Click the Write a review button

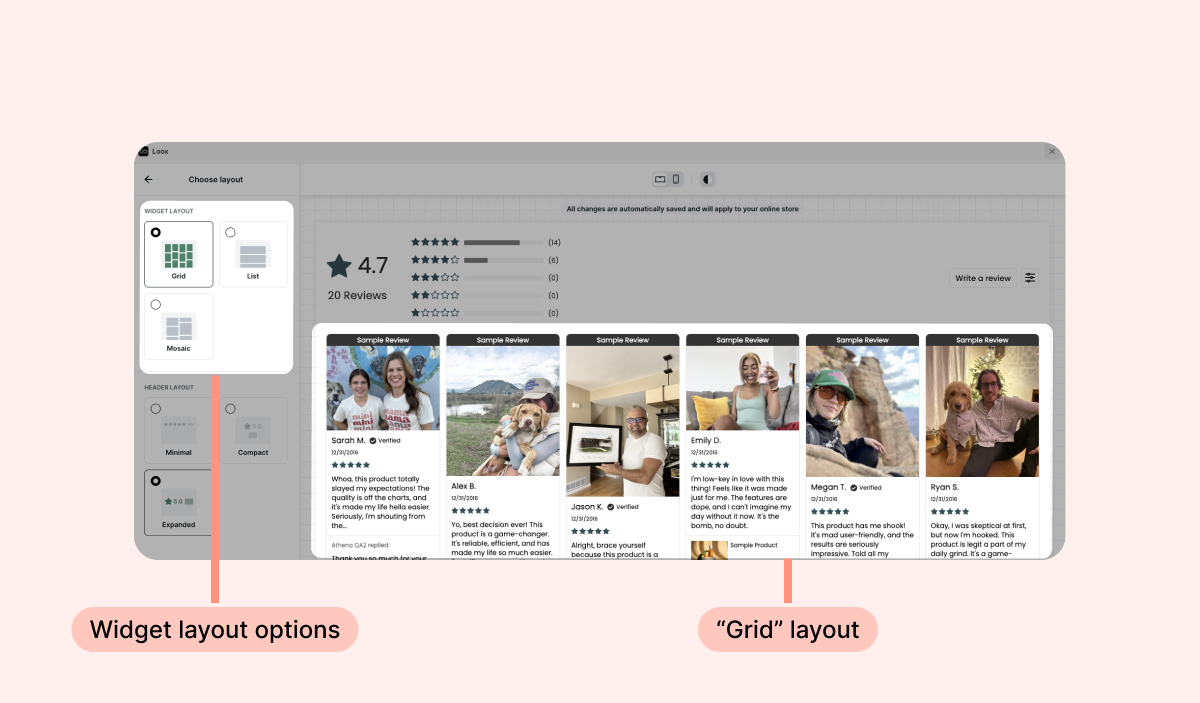[983, 278]
